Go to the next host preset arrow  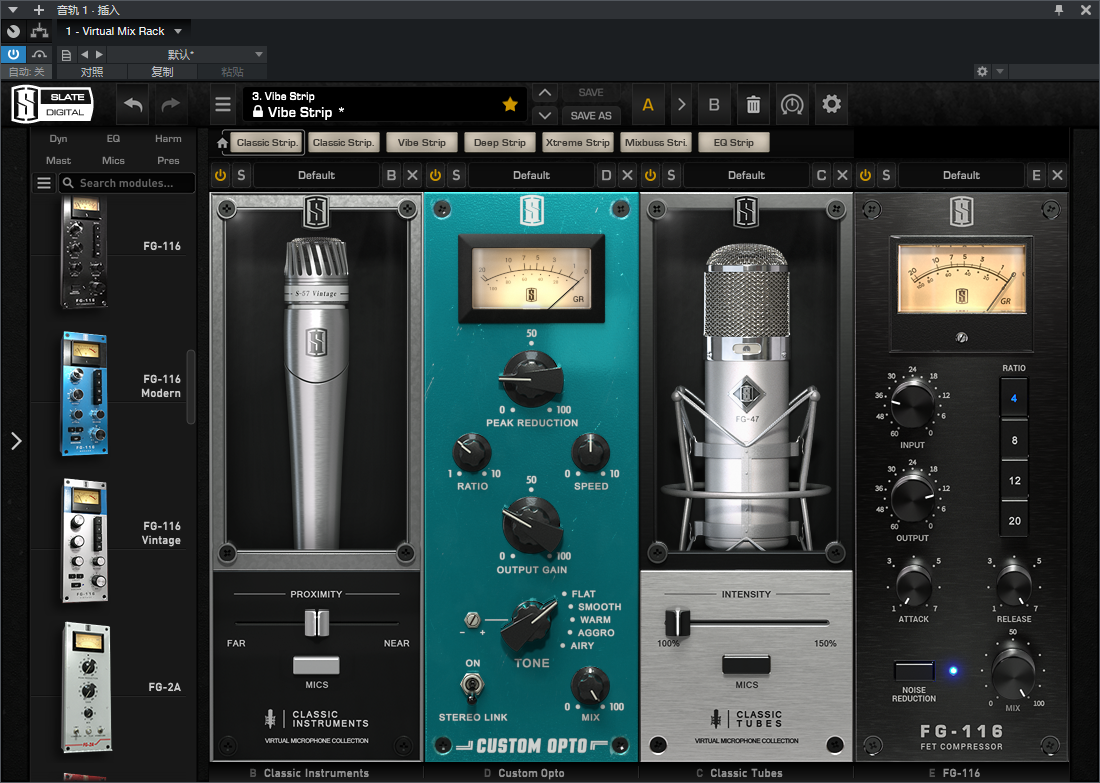[100, 54]
